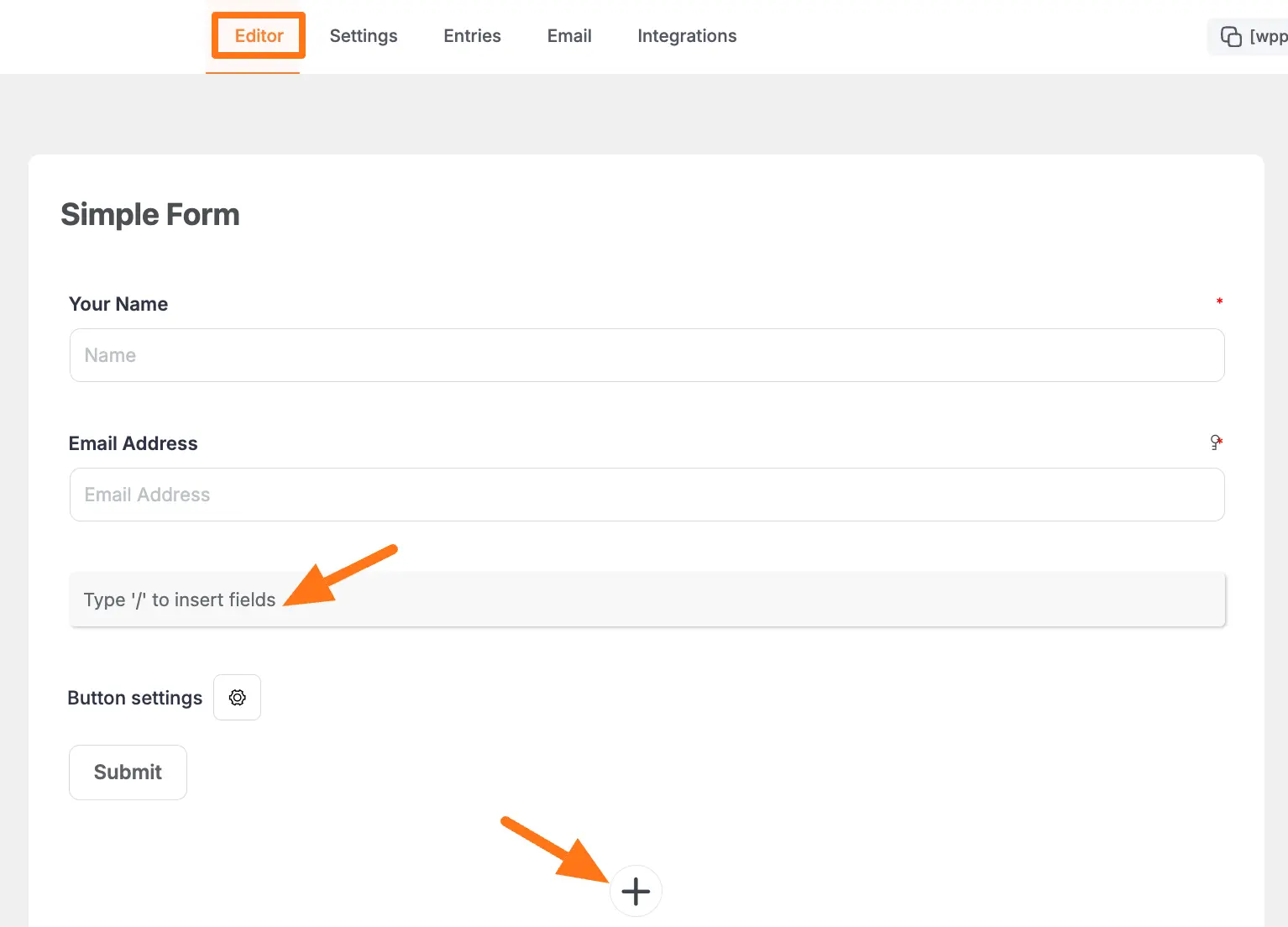1288x927 pixels.
Task: Click the plus icon to add a field
Action: tap(636, 891)
